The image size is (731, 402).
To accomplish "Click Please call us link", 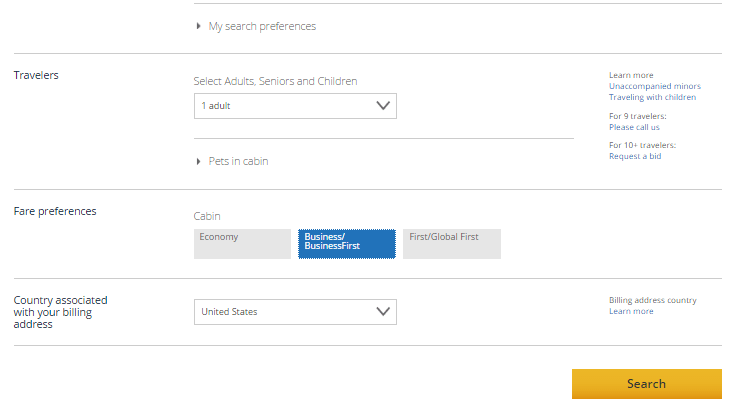I will (634, 127).
